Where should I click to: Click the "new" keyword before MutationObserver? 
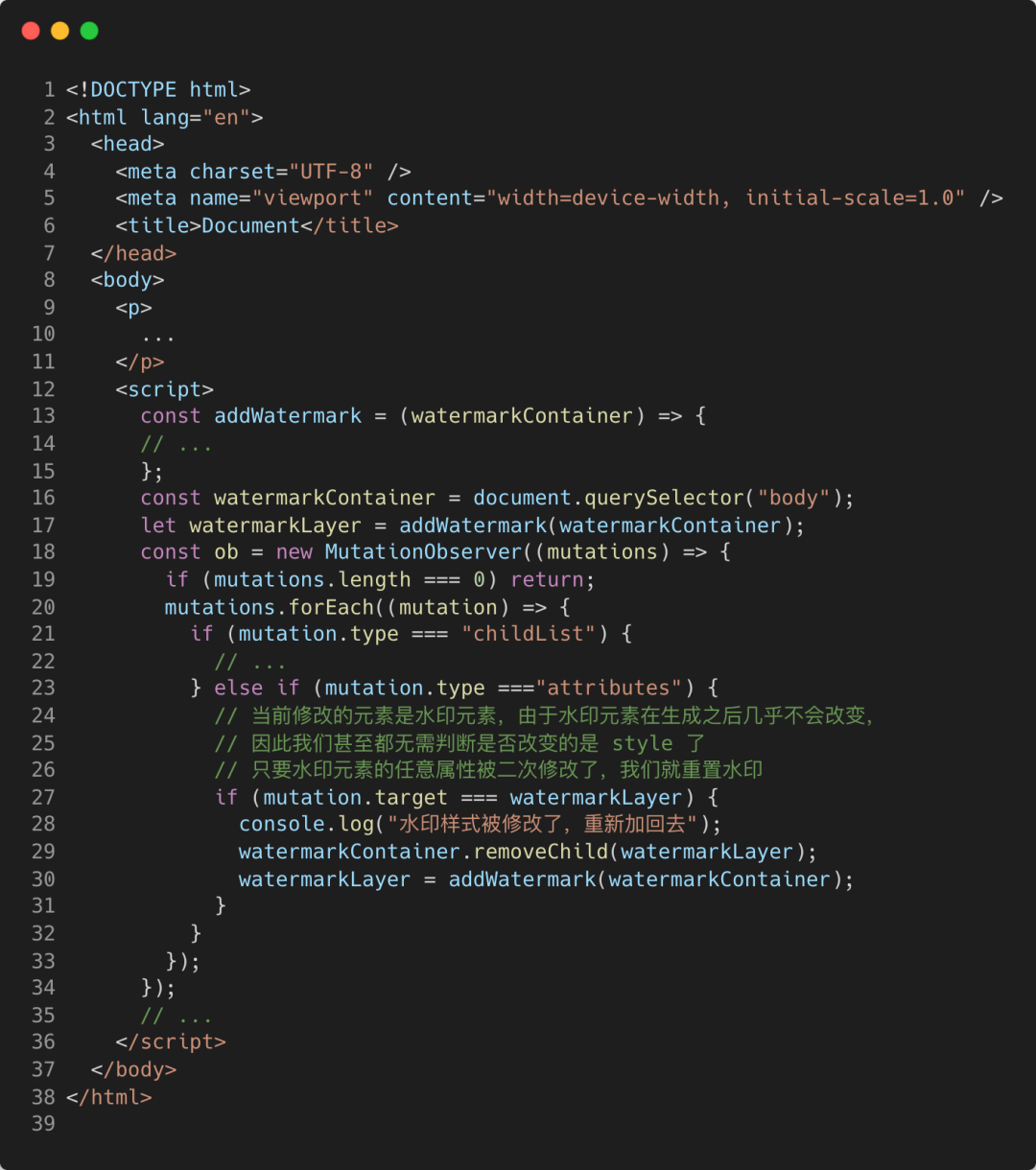294,552
